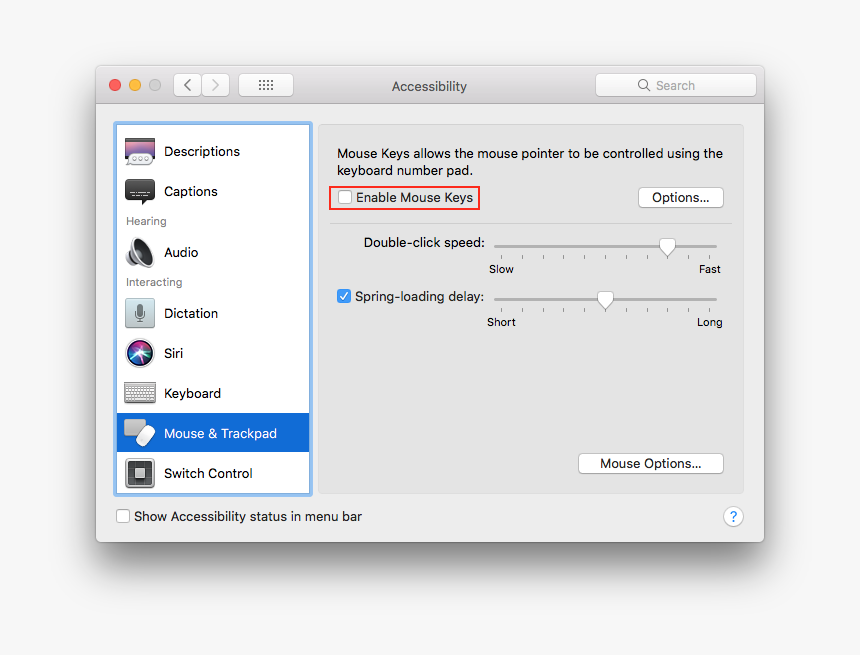Click into the Search field
Image resolution: width=860 pixels, height=655 pixels.
(x=676, y=85)
